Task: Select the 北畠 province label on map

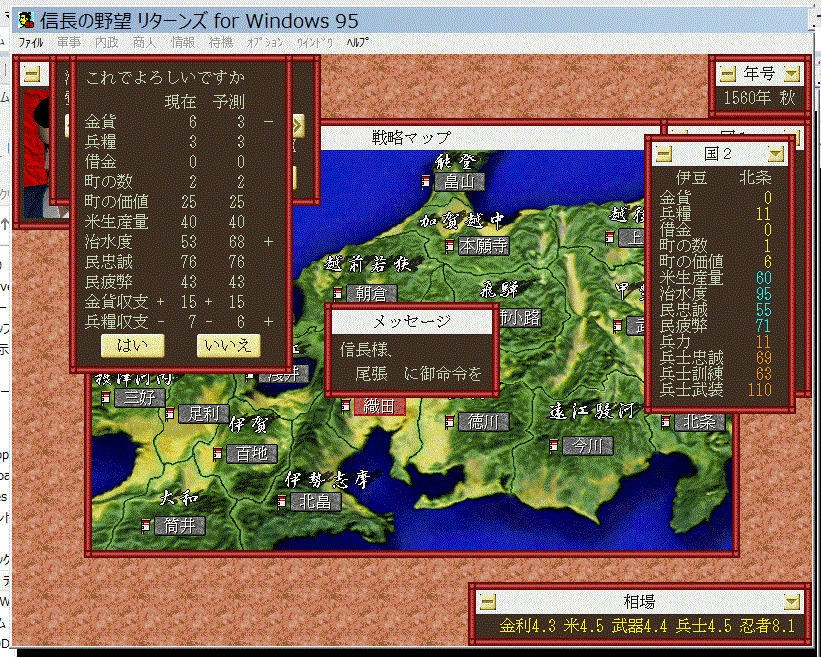Action: click(315, 502)
